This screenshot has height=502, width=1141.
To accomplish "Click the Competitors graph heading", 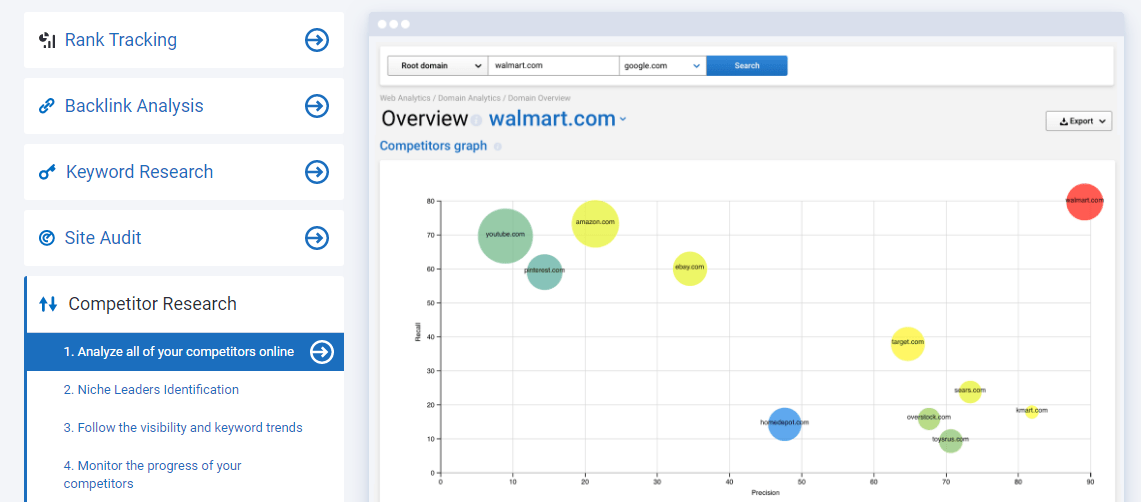I will 433,146.
